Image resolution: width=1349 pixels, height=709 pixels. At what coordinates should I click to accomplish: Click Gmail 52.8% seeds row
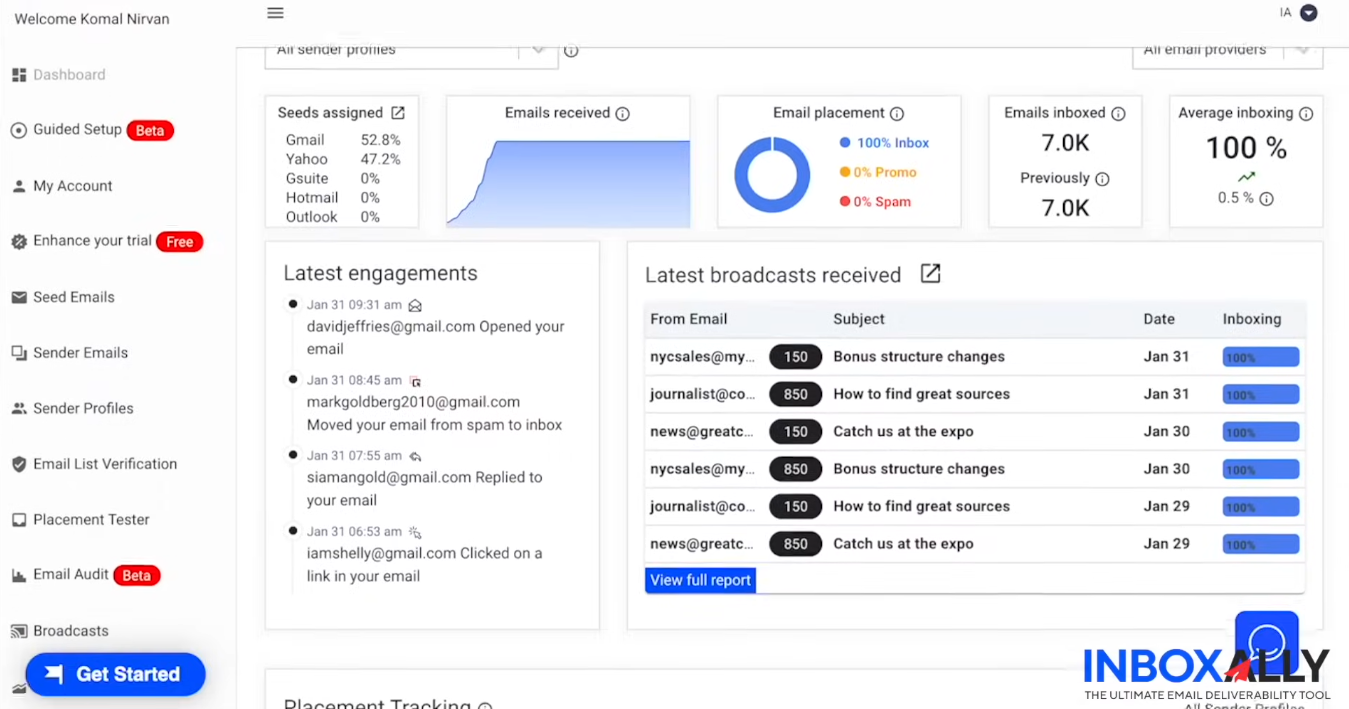[343, 141]
